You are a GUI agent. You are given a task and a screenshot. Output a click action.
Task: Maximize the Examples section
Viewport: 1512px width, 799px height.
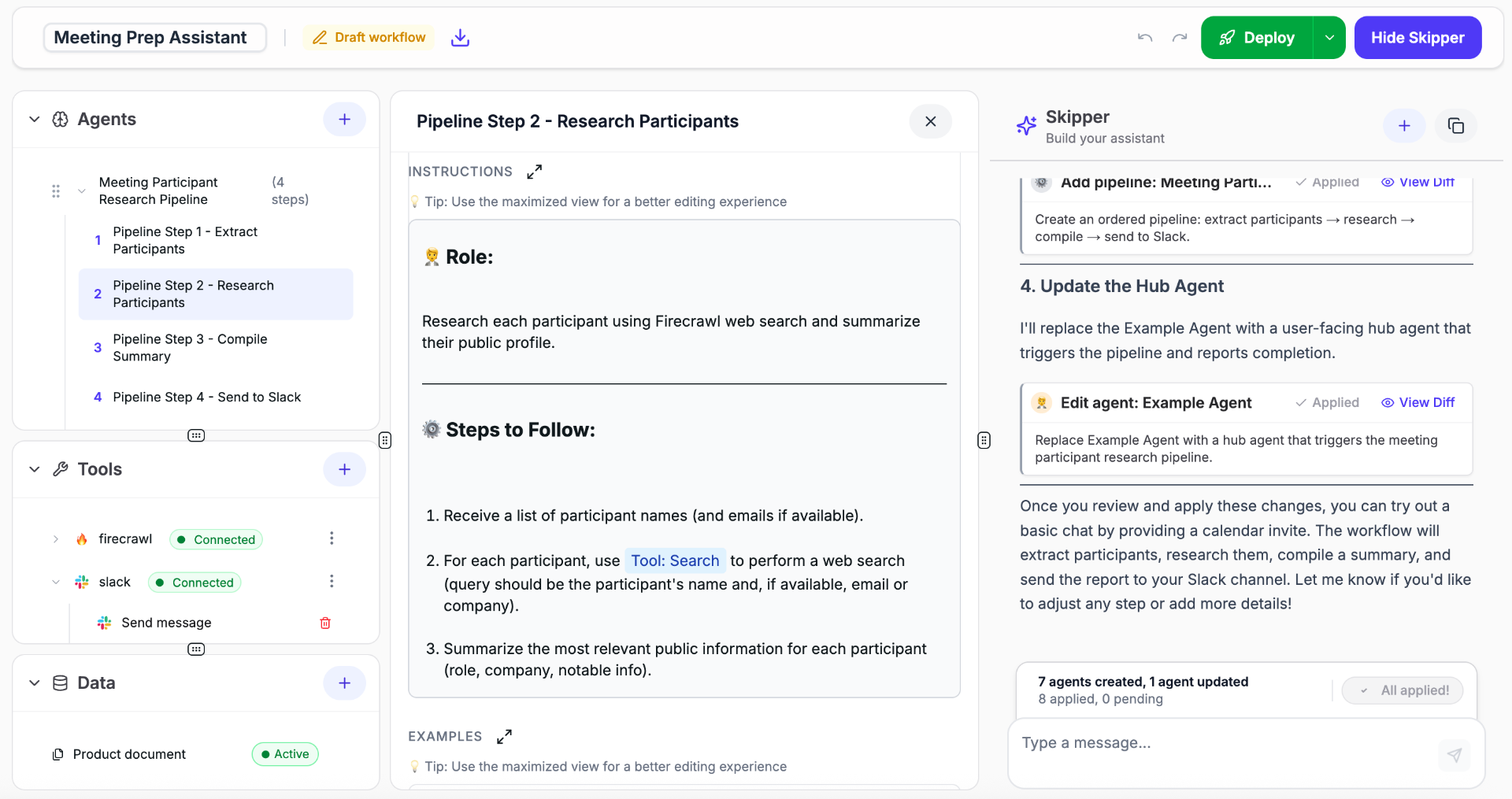[x=504, y=736]
